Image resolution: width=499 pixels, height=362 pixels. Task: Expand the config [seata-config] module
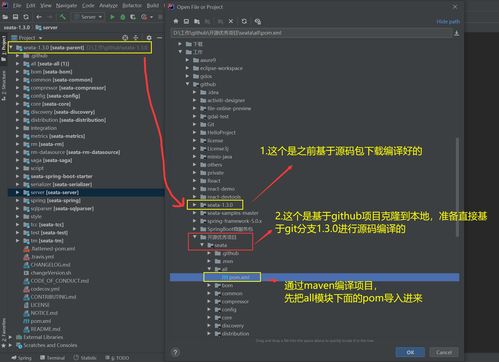[x=17, y=96]
